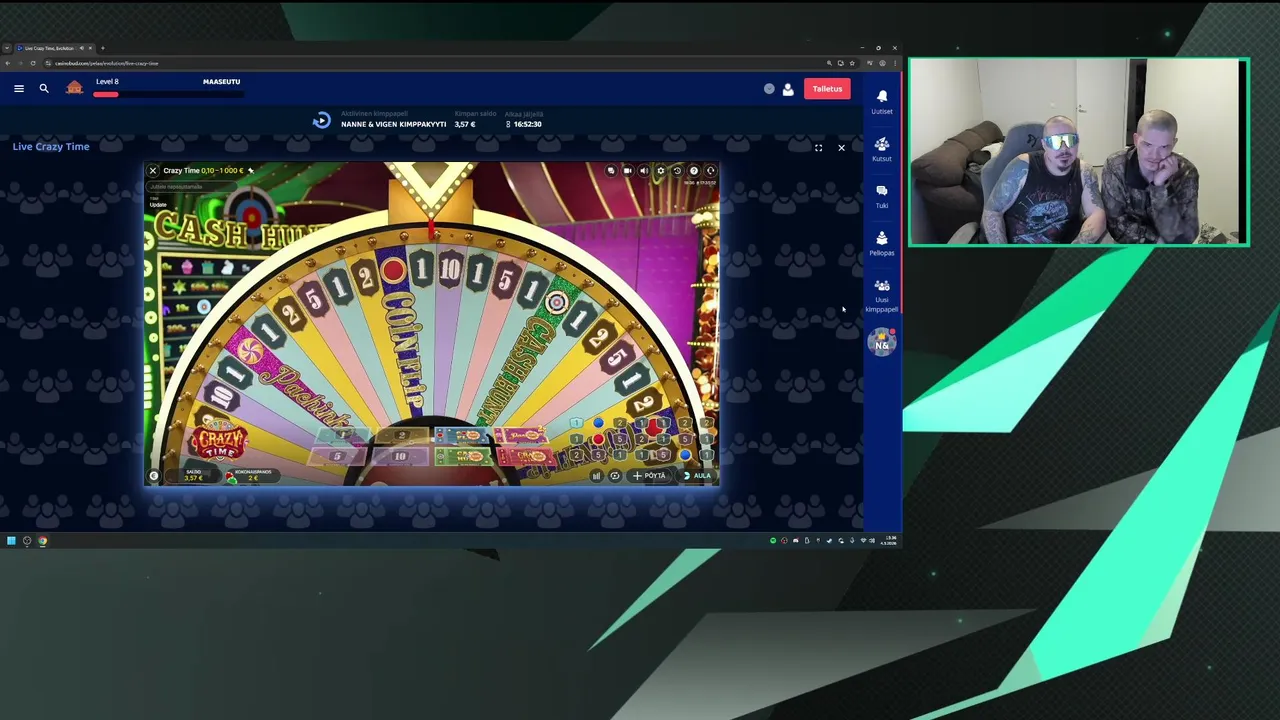Click the red Talletus deposit button
The width and height of the screenshot is (1280, 720).
(x=827, y=89)
